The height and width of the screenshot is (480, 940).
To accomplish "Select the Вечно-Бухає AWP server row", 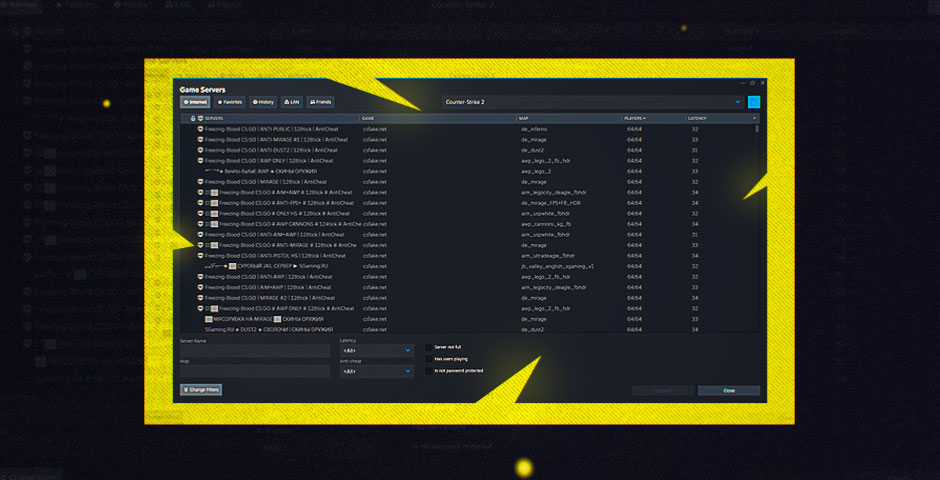I will (x=469, y=171).
